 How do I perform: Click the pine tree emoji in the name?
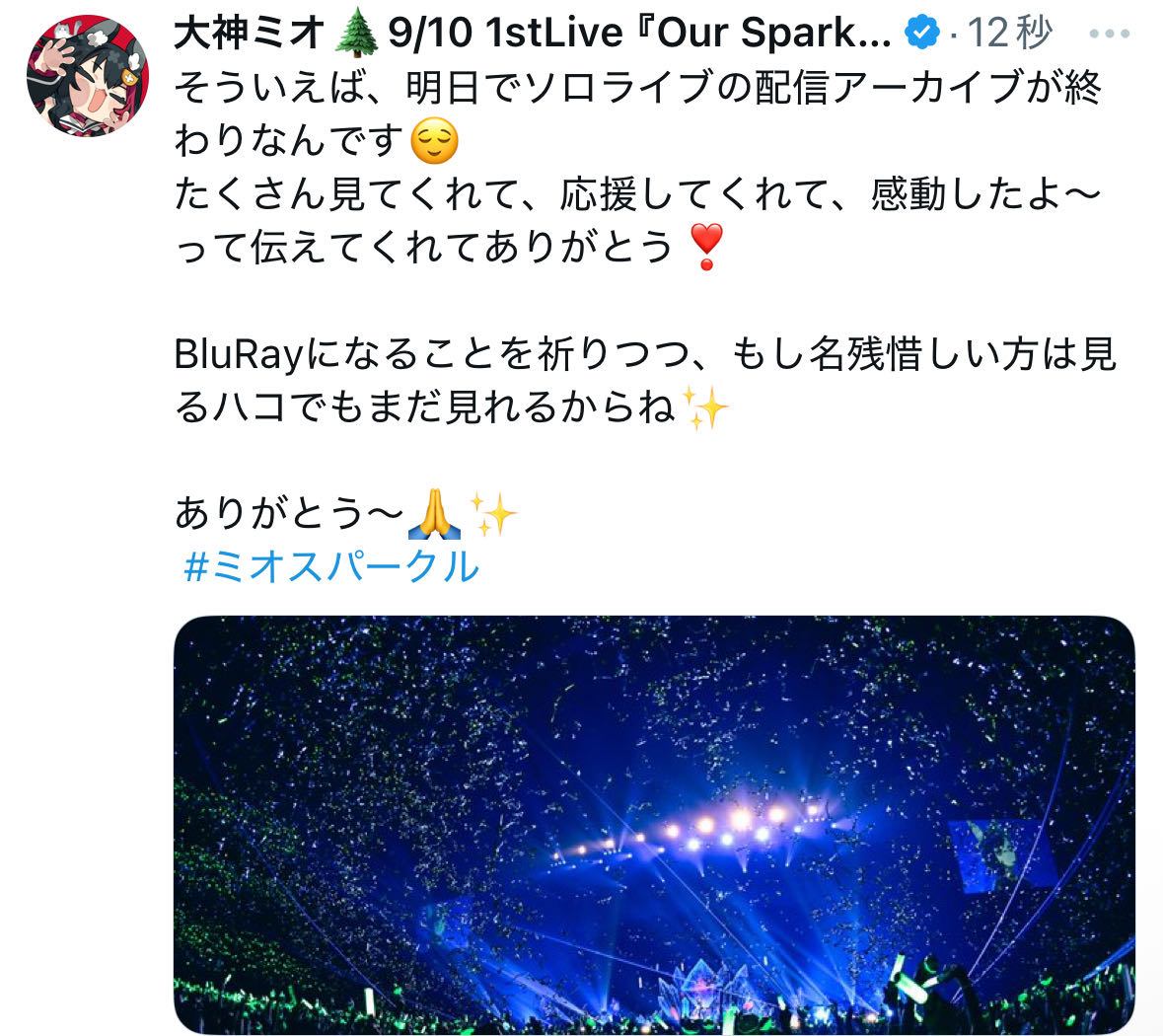tap(356, 34)
